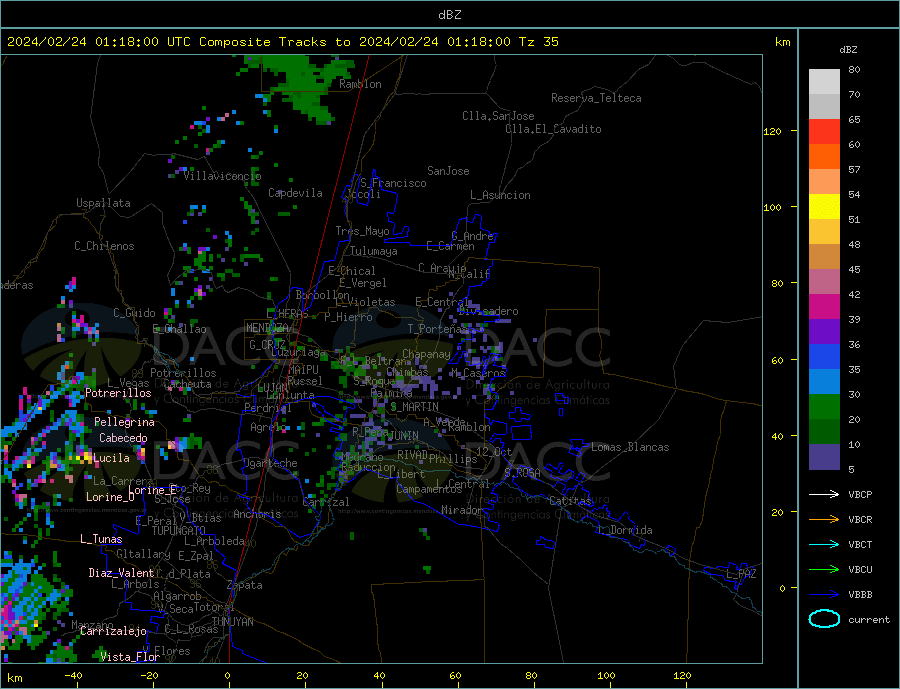
Task: Pick the light blue swatch above 30 dBZ
Action: (x=824, y=382)
